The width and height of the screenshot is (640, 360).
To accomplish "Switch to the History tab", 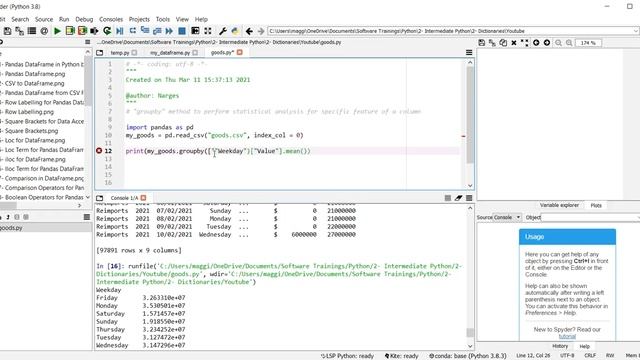I will click(x=560, y=346).
